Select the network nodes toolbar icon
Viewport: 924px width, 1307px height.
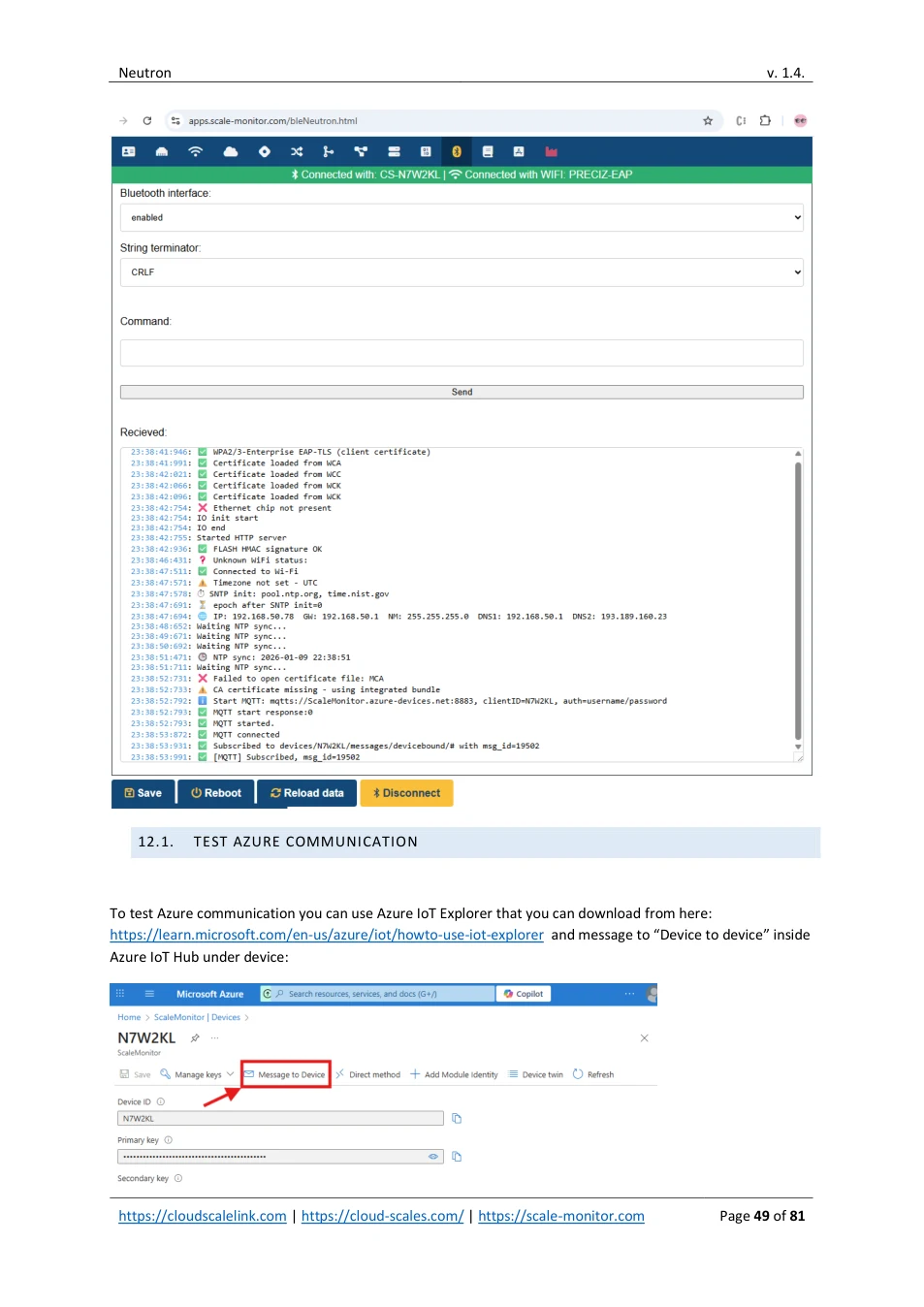click(x=361, y=151)
